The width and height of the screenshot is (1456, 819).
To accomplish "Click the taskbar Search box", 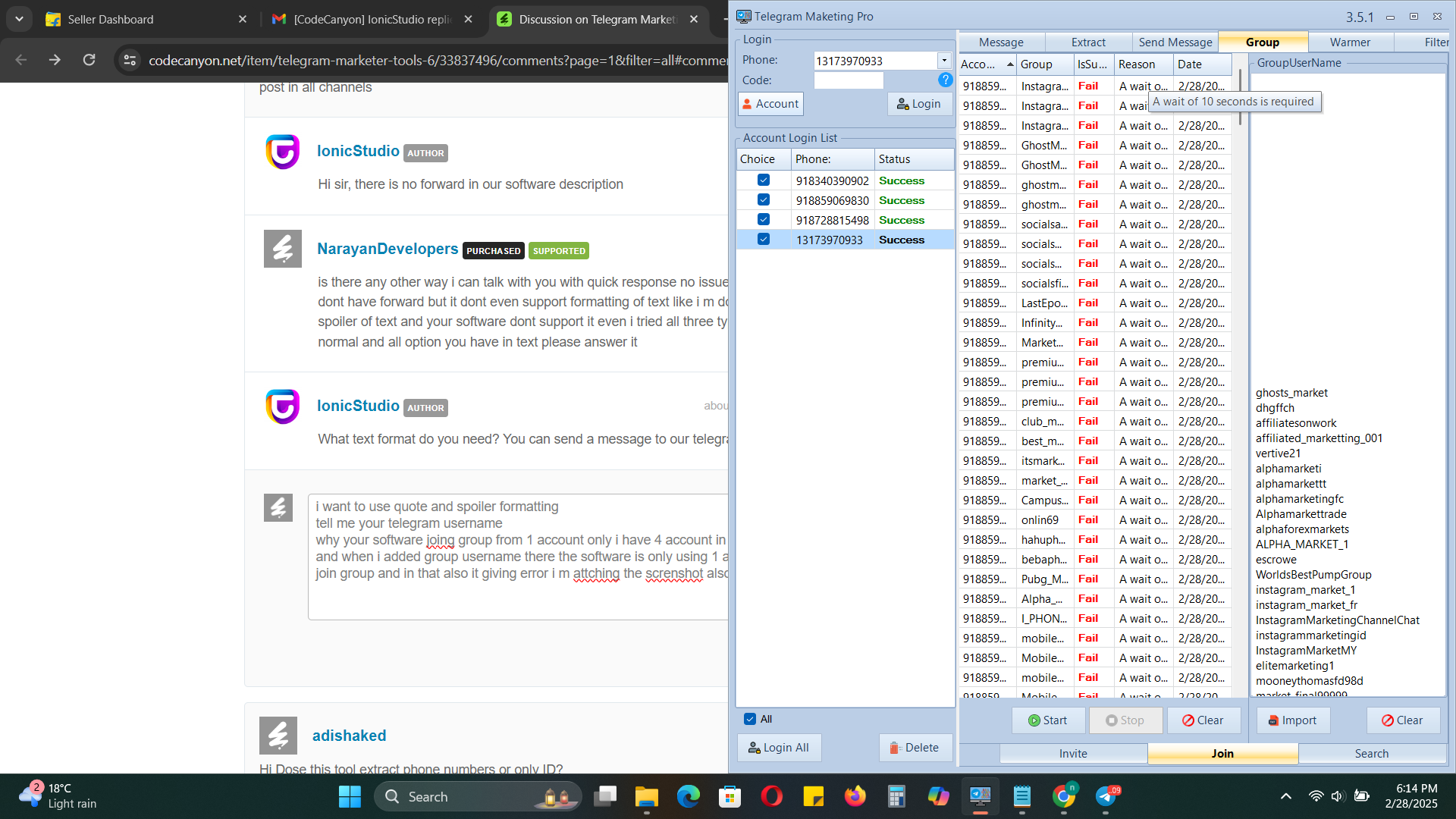I will point(478,796).
